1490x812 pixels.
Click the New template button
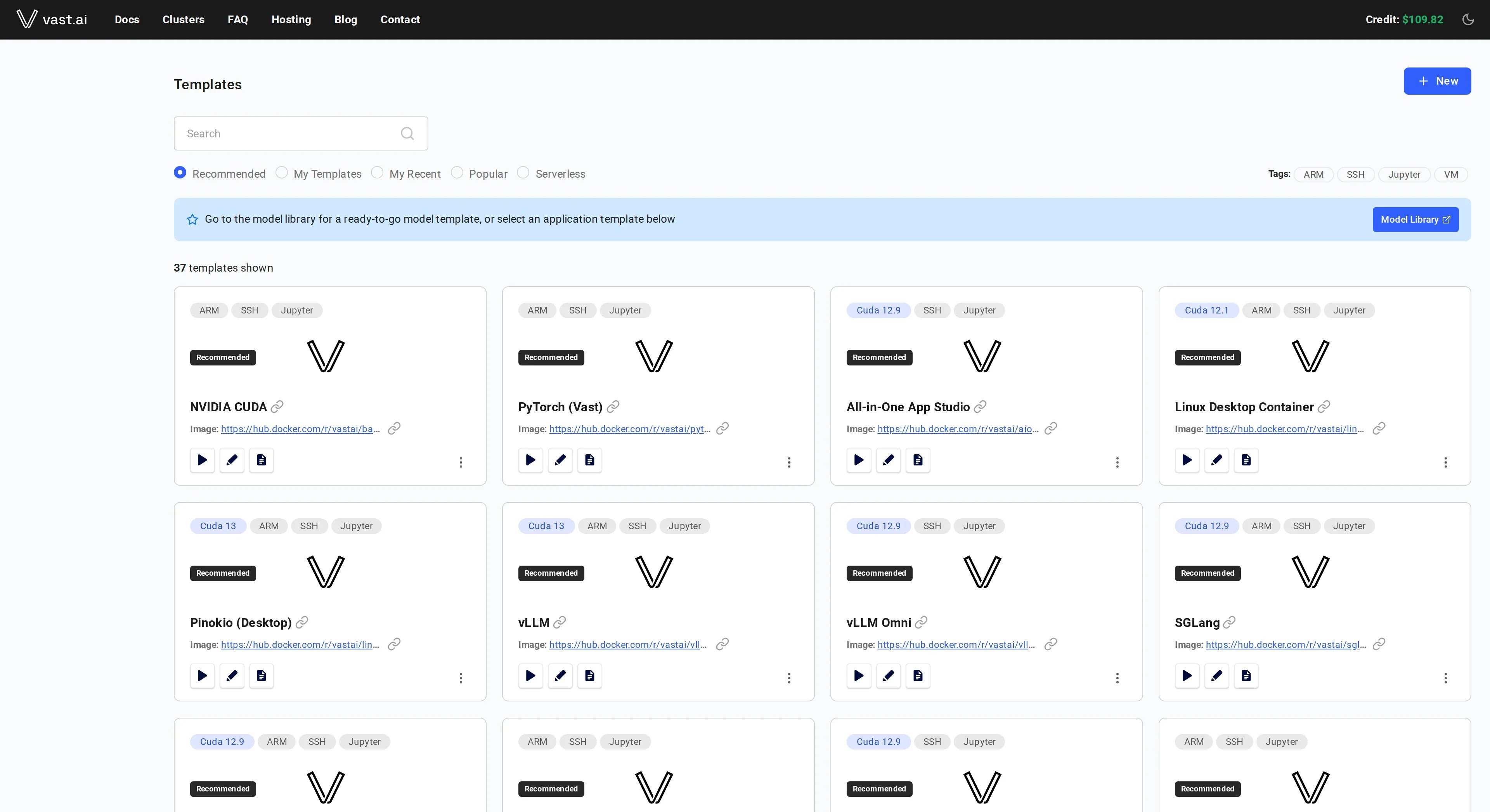pos(1437,81)
